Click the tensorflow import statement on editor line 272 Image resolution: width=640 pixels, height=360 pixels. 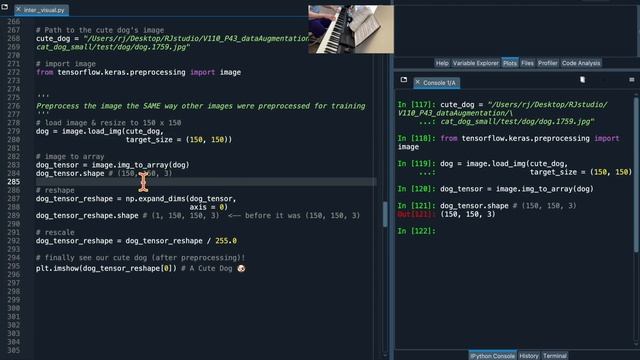138,72
